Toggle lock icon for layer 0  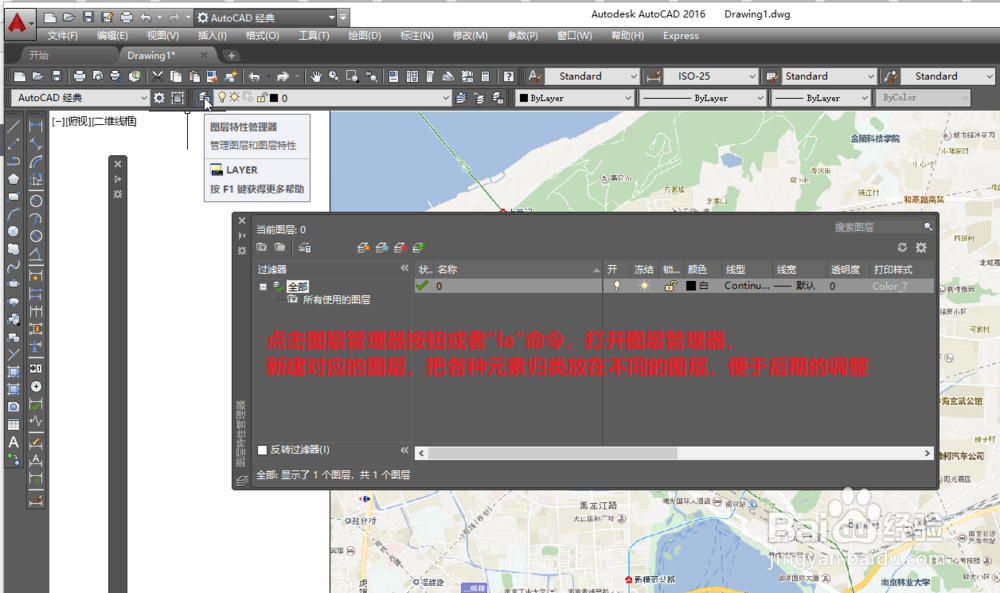point(670,286)
